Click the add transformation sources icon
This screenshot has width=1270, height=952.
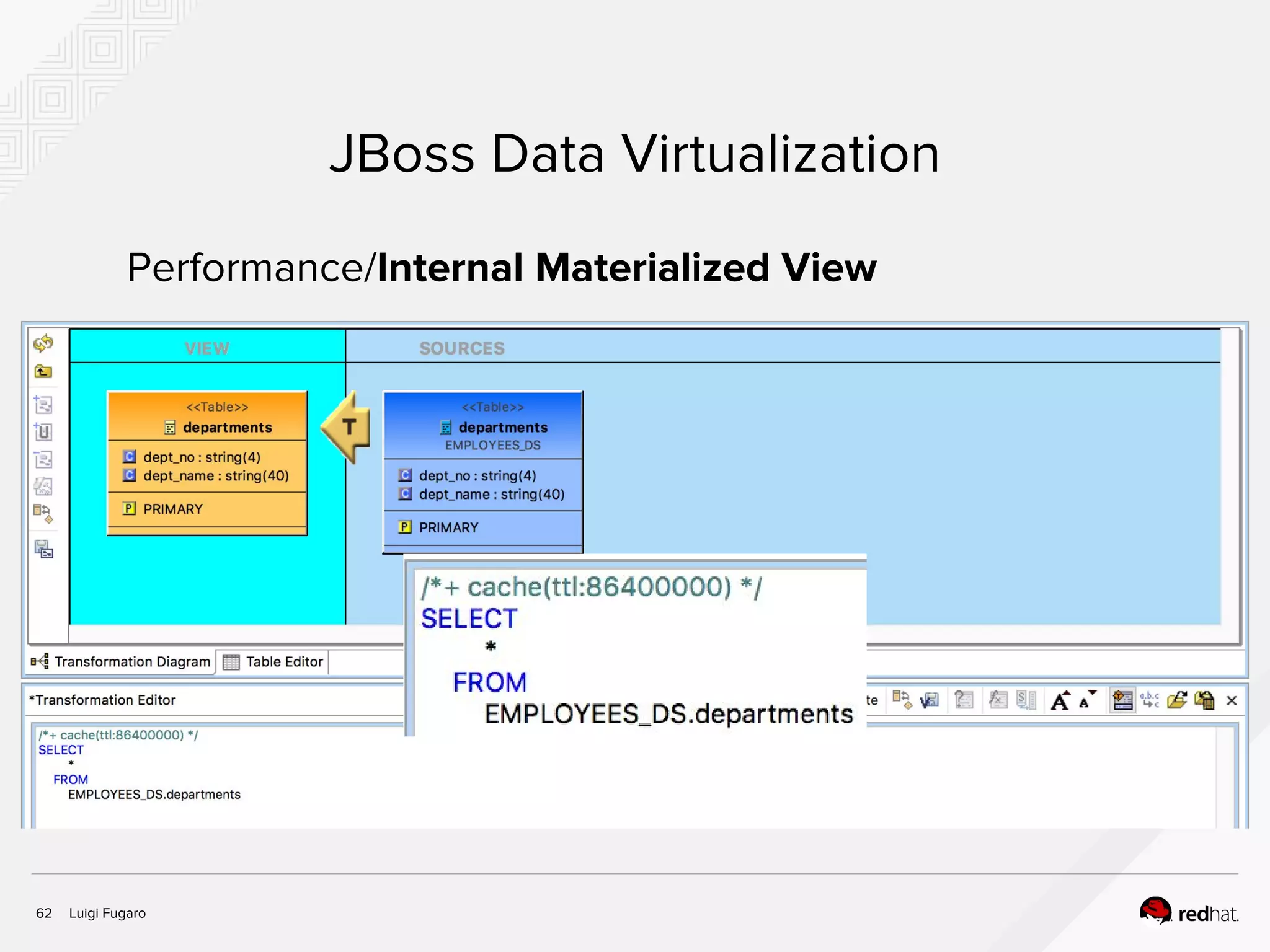43,405
